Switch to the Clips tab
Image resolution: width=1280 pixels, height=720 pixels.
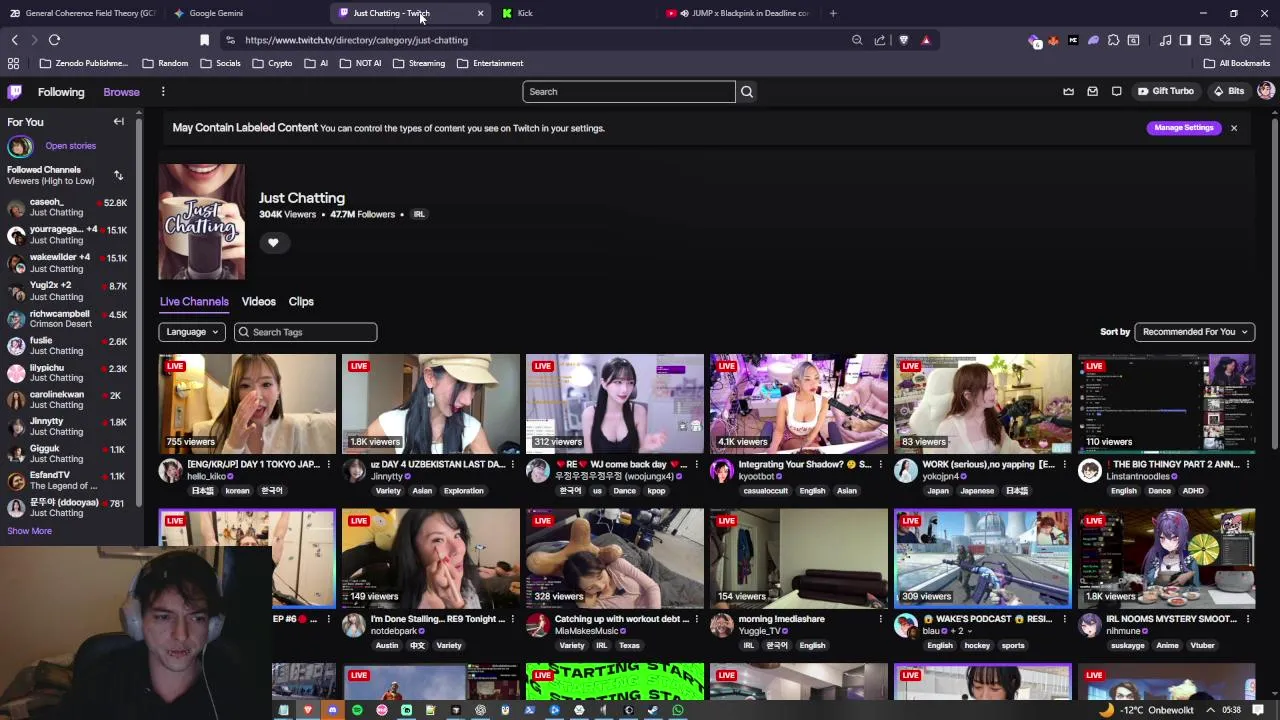[x=301, y=301]
